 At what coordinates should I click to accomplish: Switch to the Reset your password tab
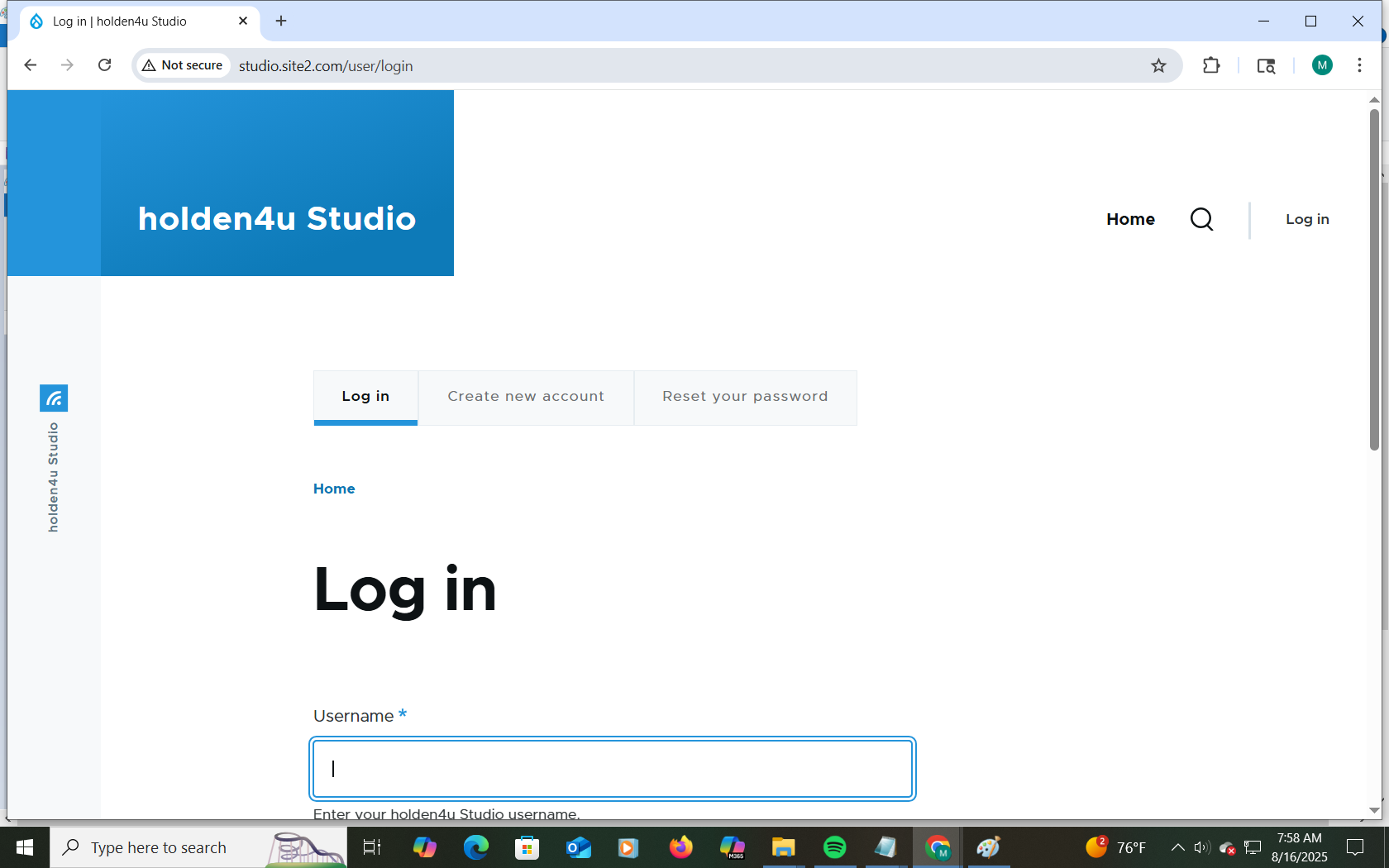point(745,397)
